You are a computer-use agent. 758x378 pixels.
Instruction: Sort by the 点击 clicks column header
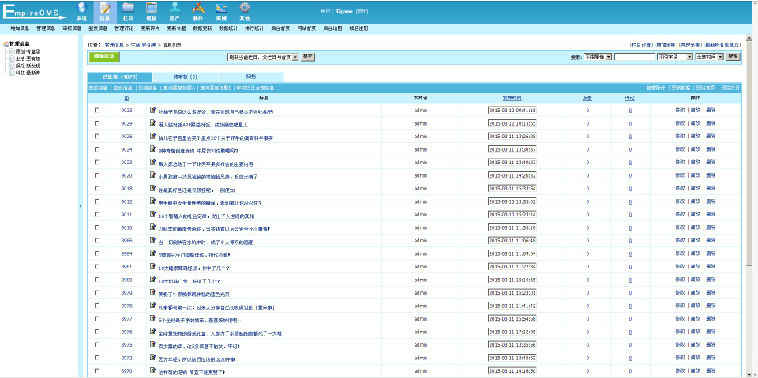(587, 98)
